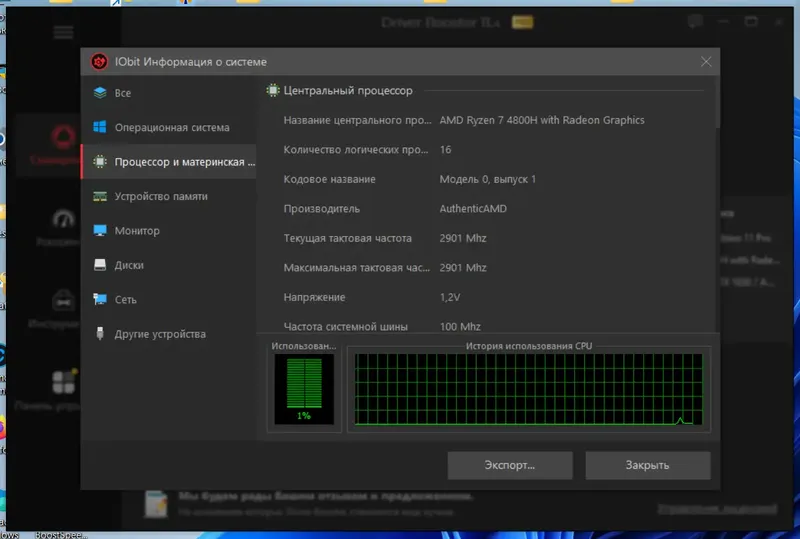Viewport: 800px width, 539px height.
Task: Click the "Модель 0, выпуск 1" value
Action: pos(488,179)
